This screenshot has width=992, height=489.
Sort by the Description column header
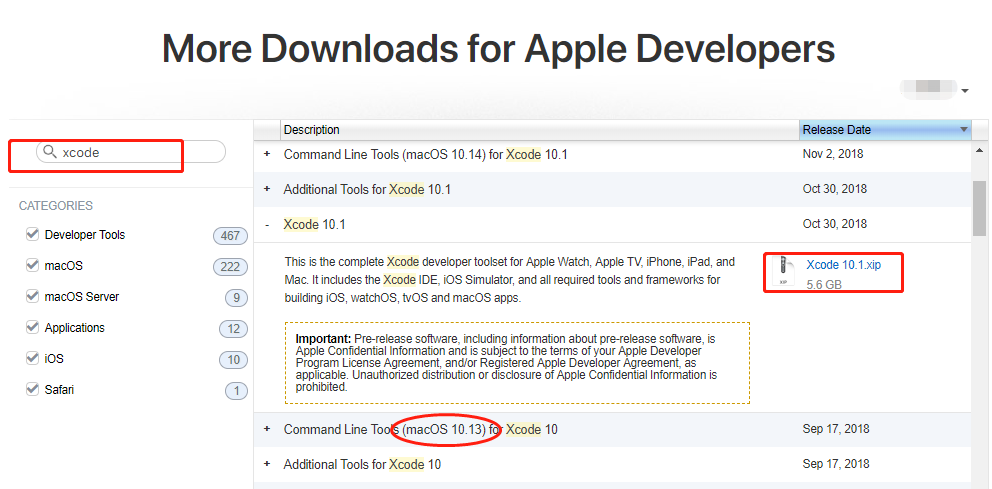coord(540,130)
